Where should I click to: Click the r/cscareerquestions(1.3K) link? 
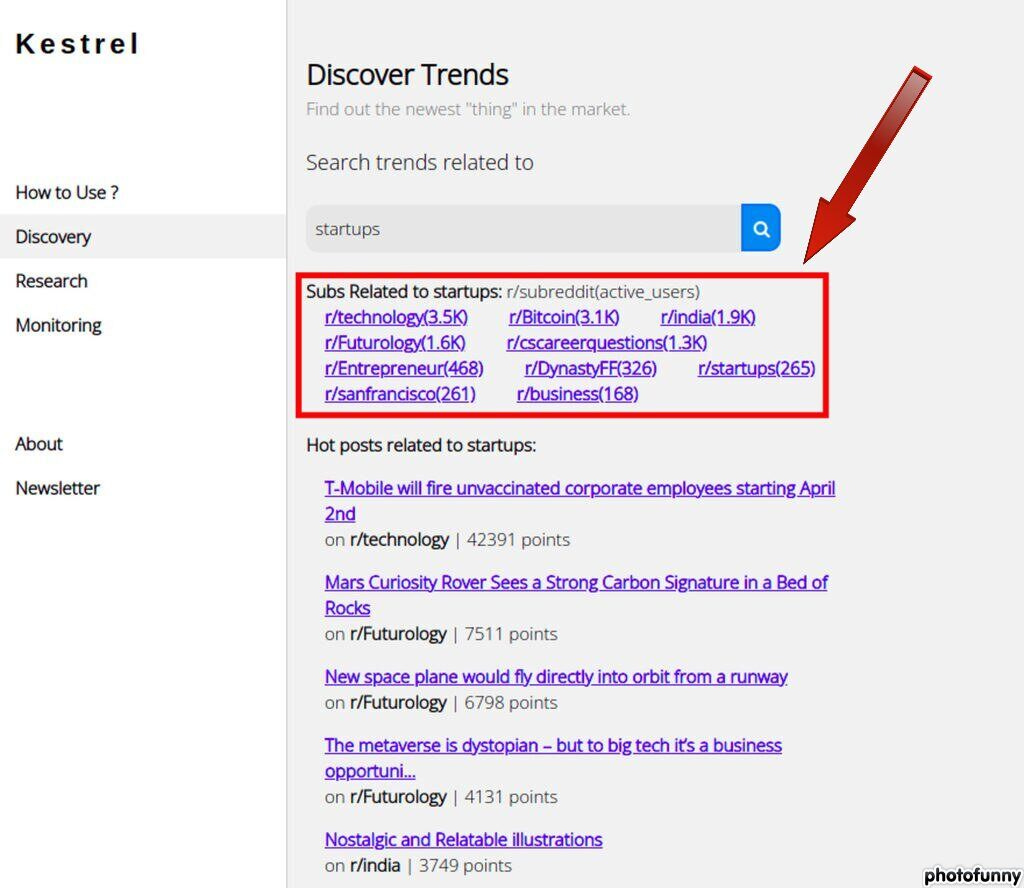pyautogui.click(x=607, y=343)
